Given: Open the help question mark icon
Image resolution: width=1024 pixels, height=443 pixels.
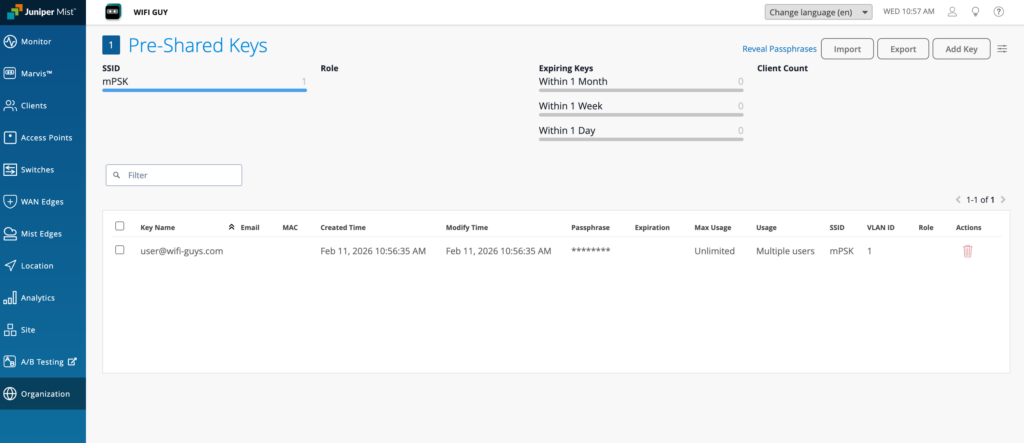Looking at the screenshot, I should point(998,12).
